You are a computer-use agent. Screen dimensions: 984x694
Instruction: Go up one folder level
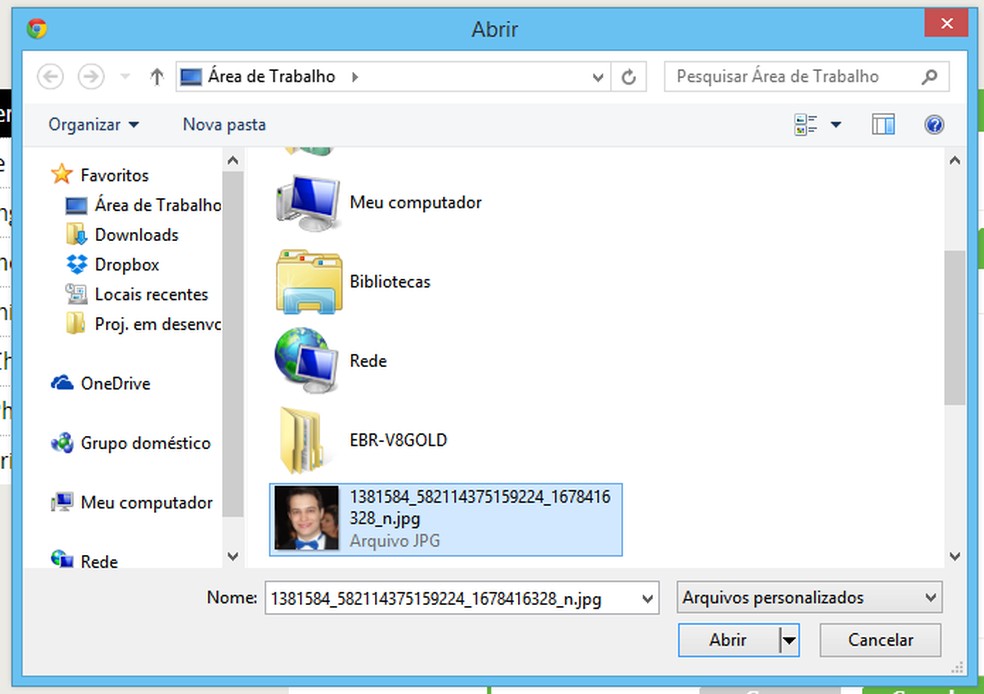157,77
